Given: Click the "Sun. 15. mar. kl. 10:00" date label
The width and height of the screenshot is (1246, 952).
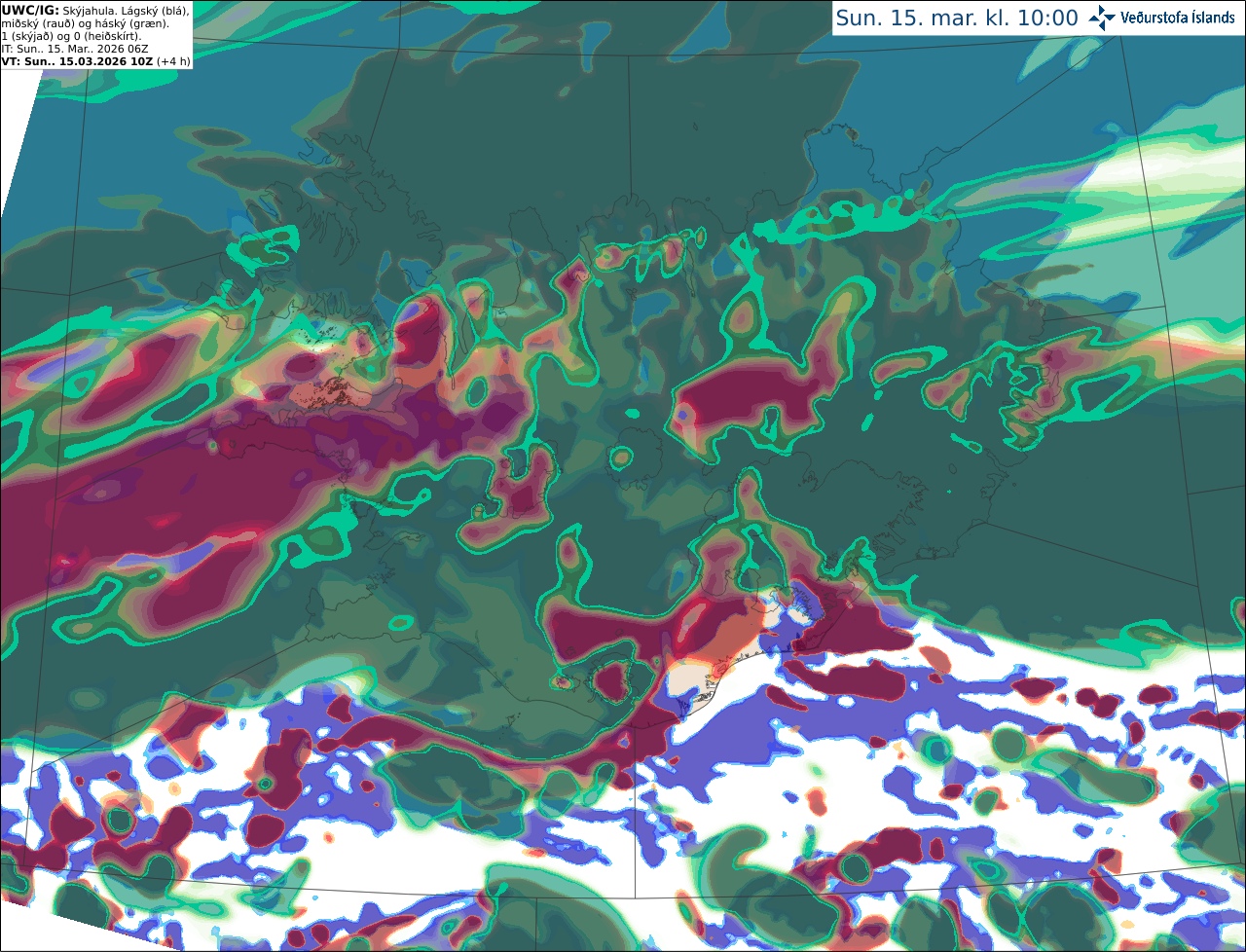Looking at the screenshot, I should click(x=957, y=18).
